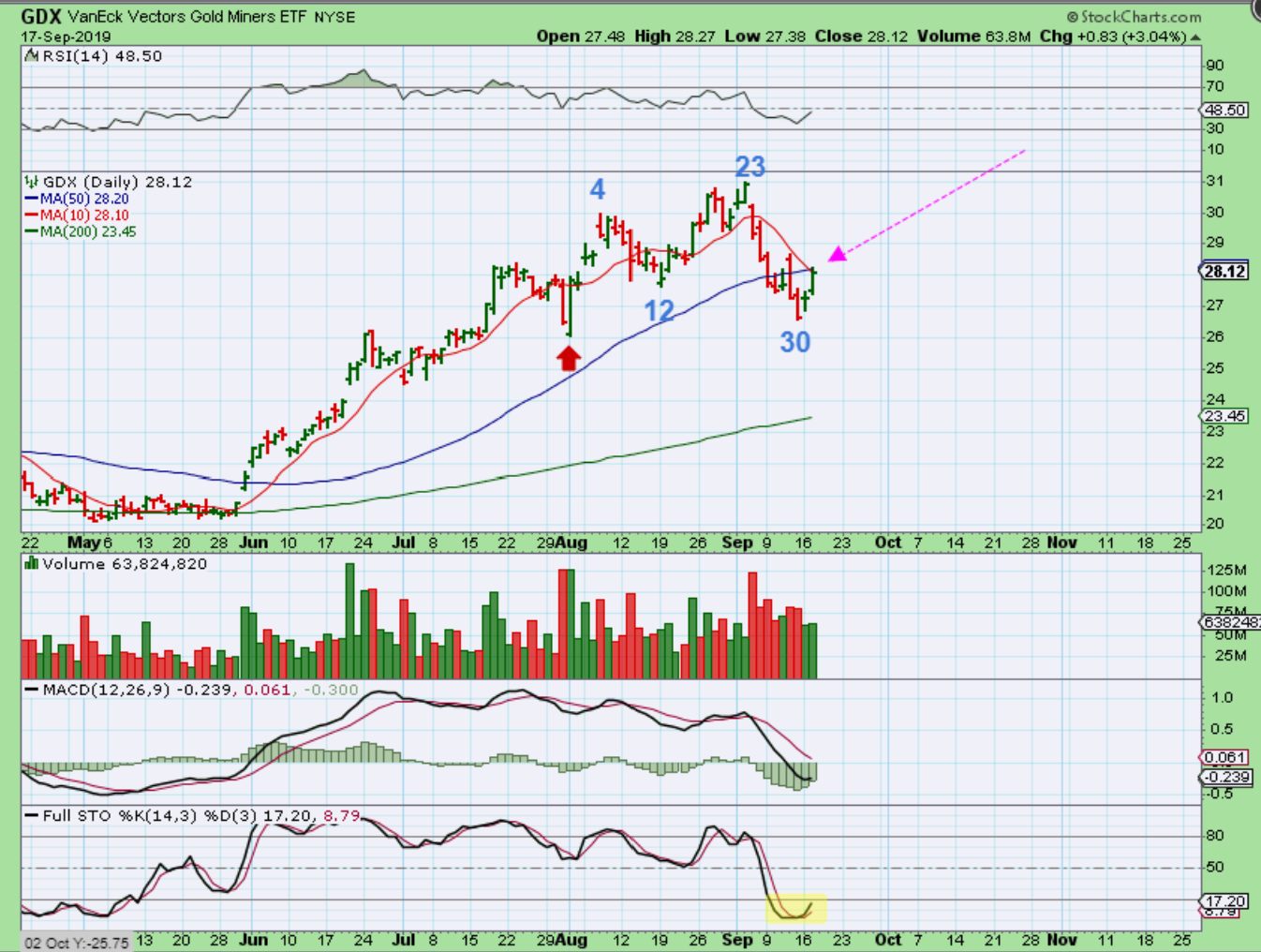This screenshot has width=1261, height=952.
Task: Click the green up-triangle beside Chg +3.04%
Action: point(1195,37)
